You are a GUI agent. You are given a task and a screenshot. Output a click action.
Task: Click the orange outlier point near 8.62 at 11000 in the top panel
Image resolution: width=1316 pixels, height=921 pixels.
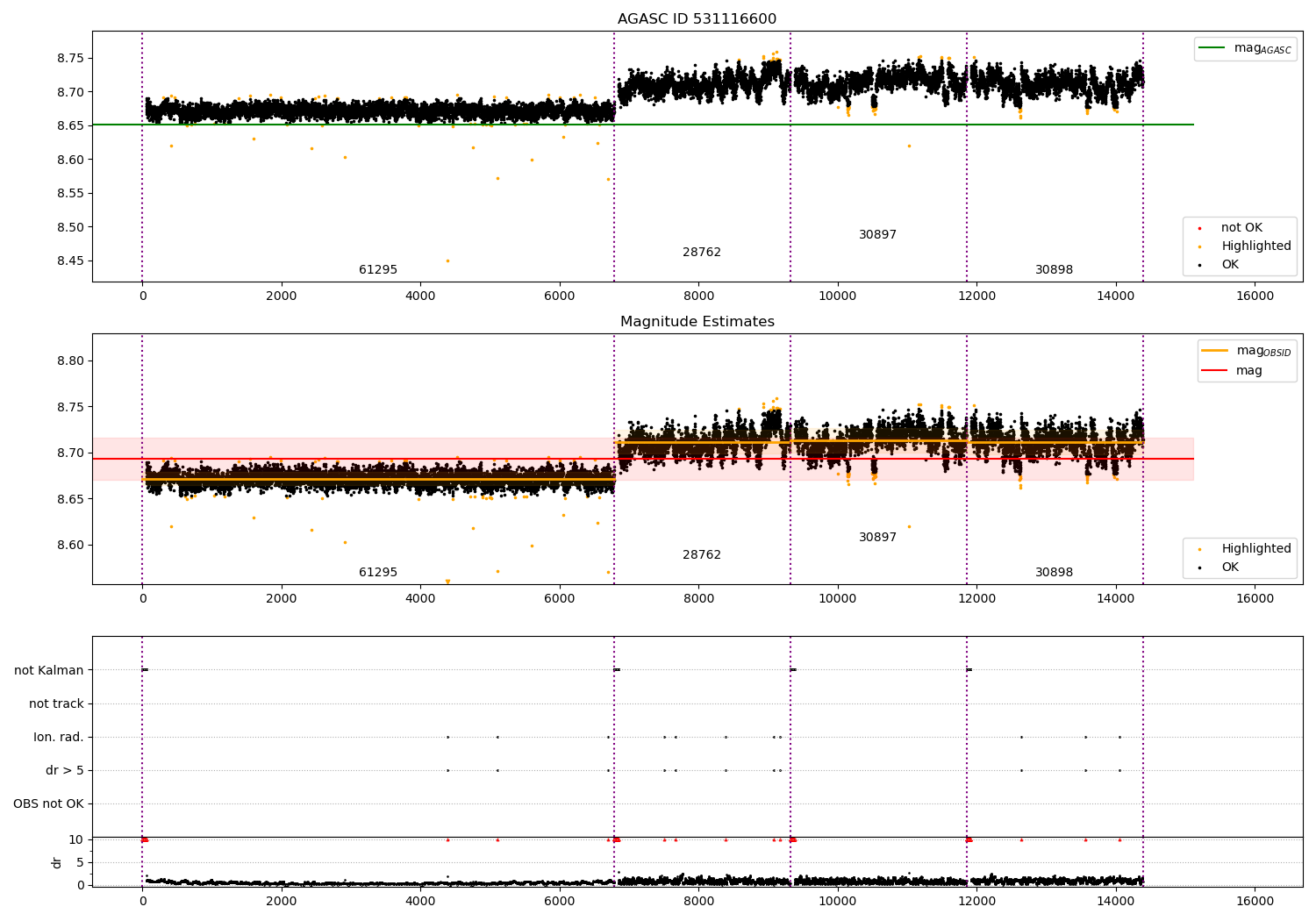click(909, 146)
